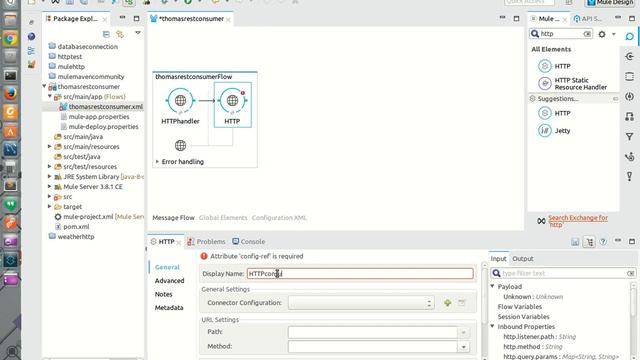The width and height of the screenshot is (640, 360).
Task: Toggle link with editor in Package Explorer
Action: 120,34
